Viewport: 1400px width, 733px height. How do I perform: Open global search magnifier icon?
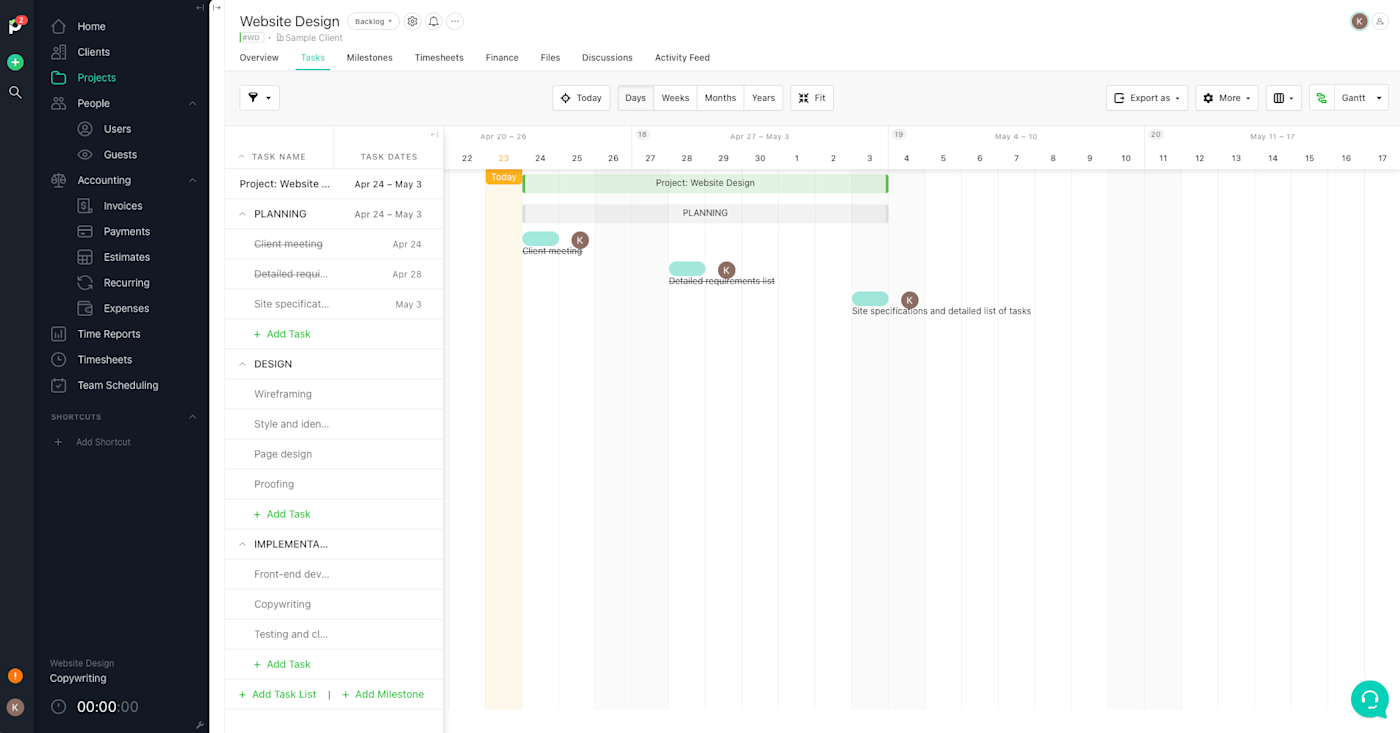click(15, 92)
